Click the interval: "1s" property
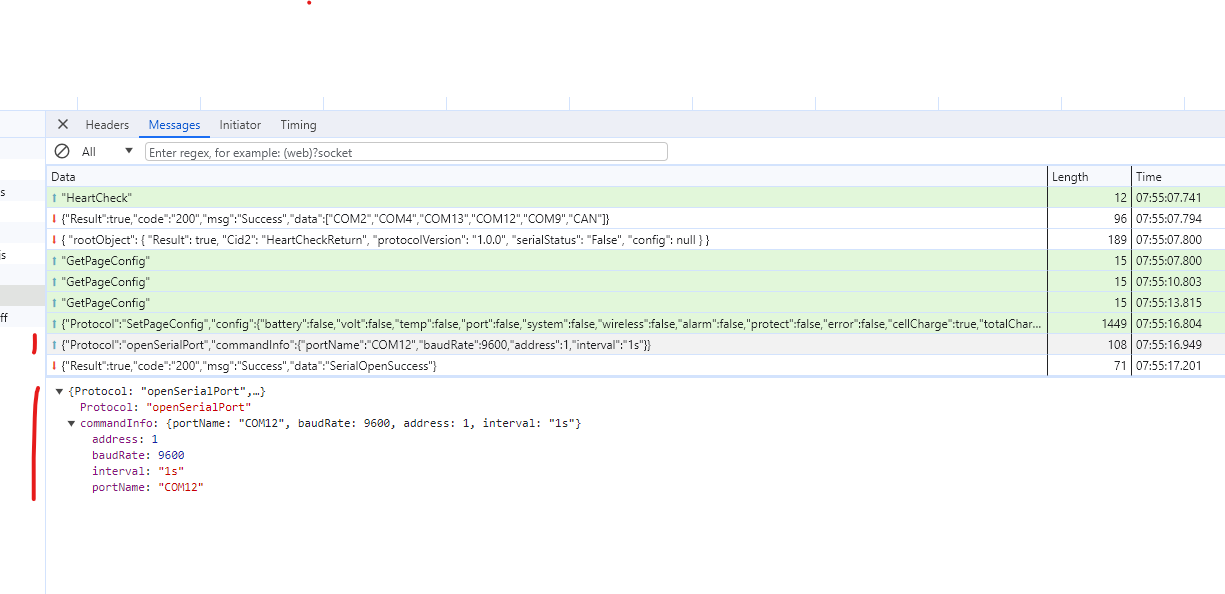 (138, 472)
